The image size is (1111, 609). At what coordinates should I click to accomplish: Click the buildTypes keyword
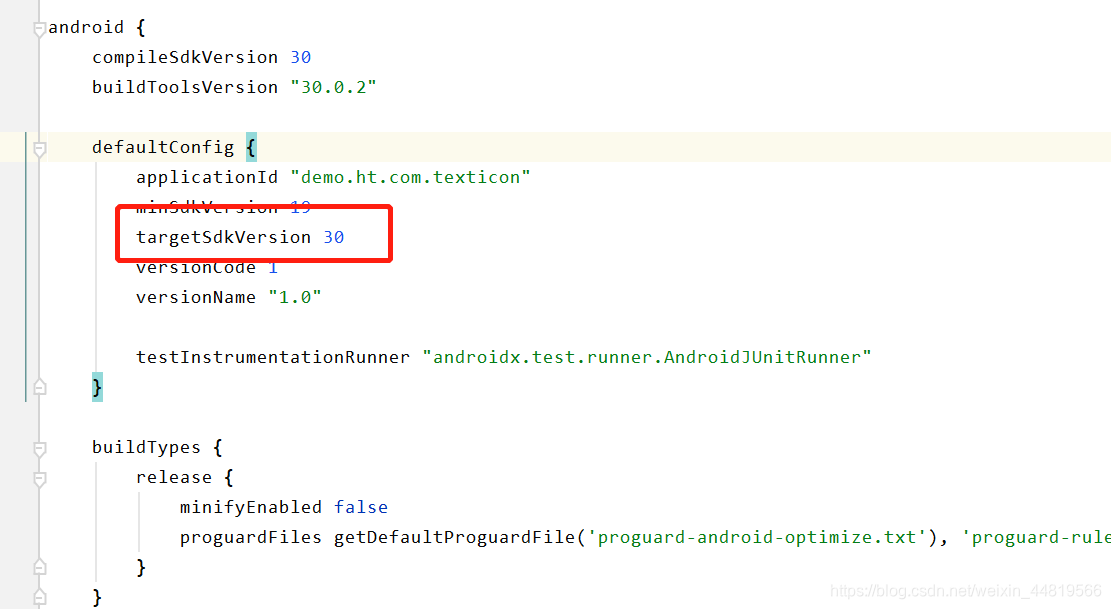(x=147, y=448)
